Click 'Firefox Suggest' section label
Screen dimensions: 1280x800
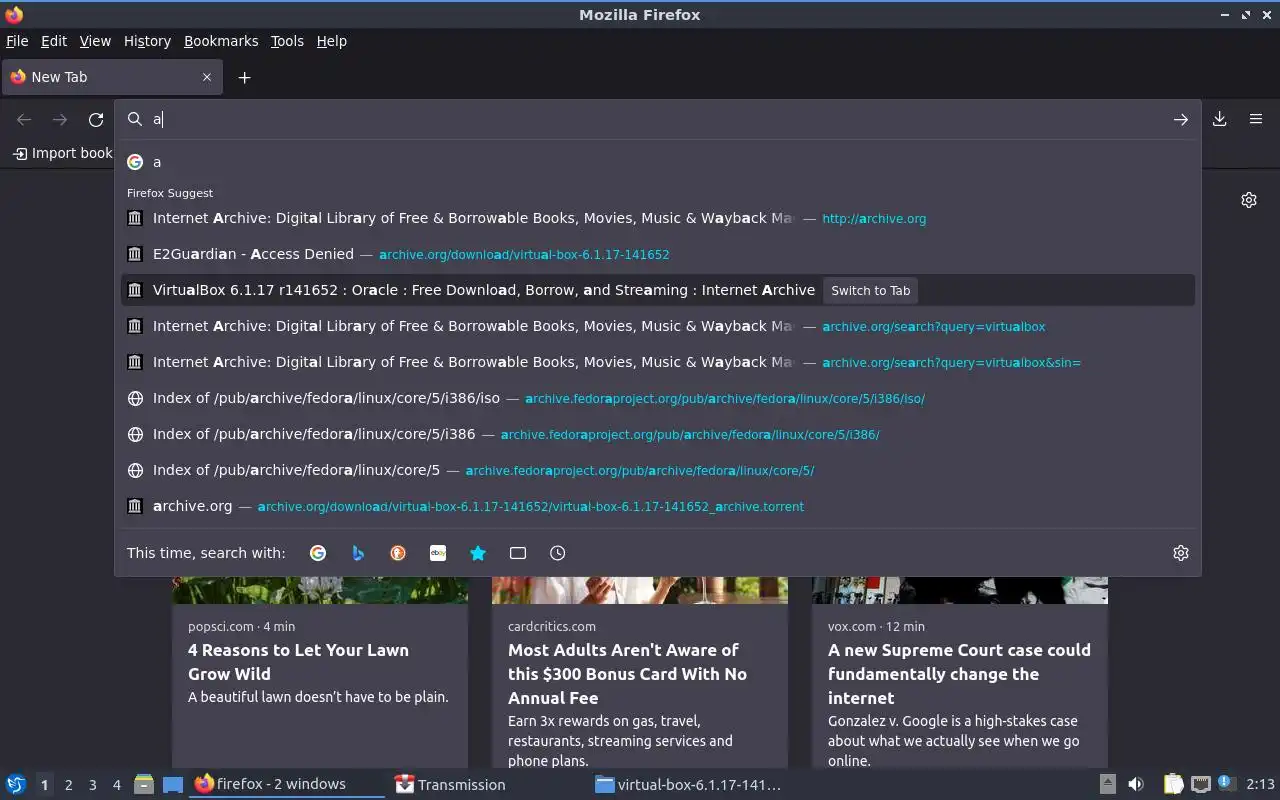[x=170, y=193]
